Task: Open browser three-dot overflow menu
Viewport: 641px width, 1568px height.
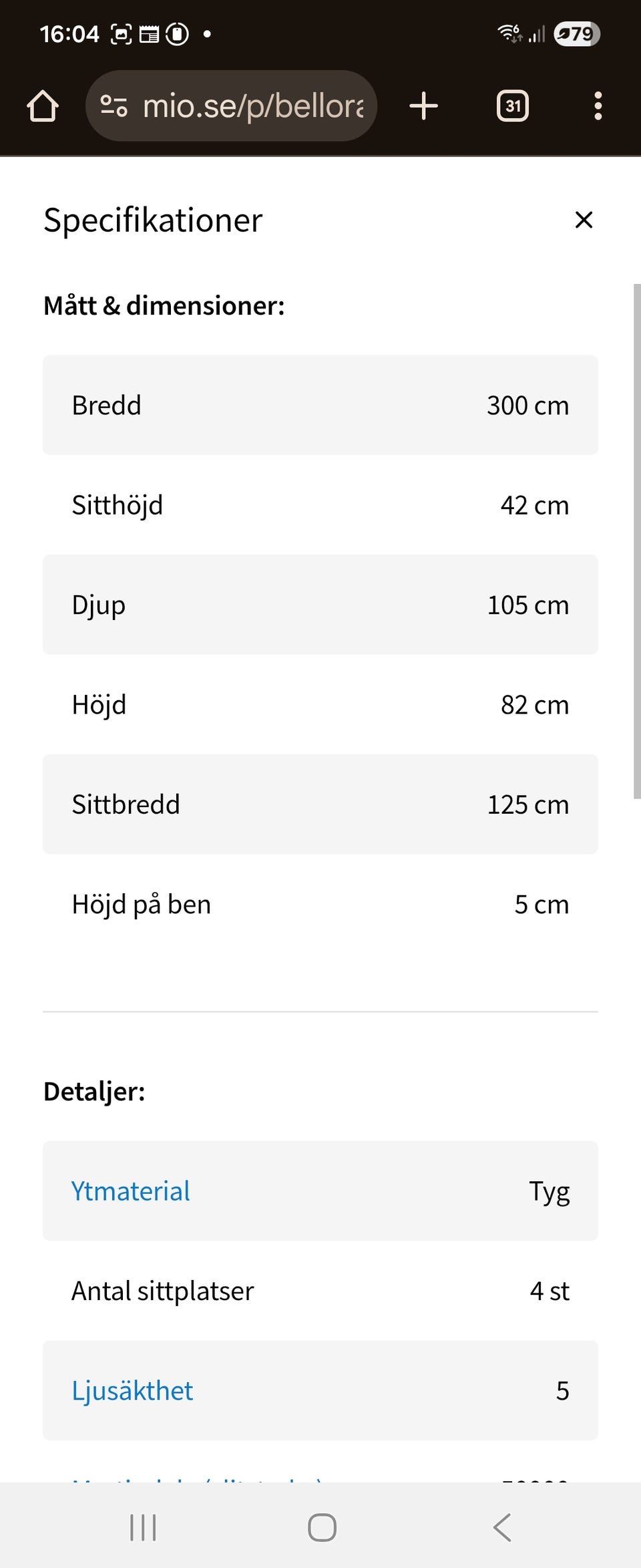Action: (x=598, y=106)
